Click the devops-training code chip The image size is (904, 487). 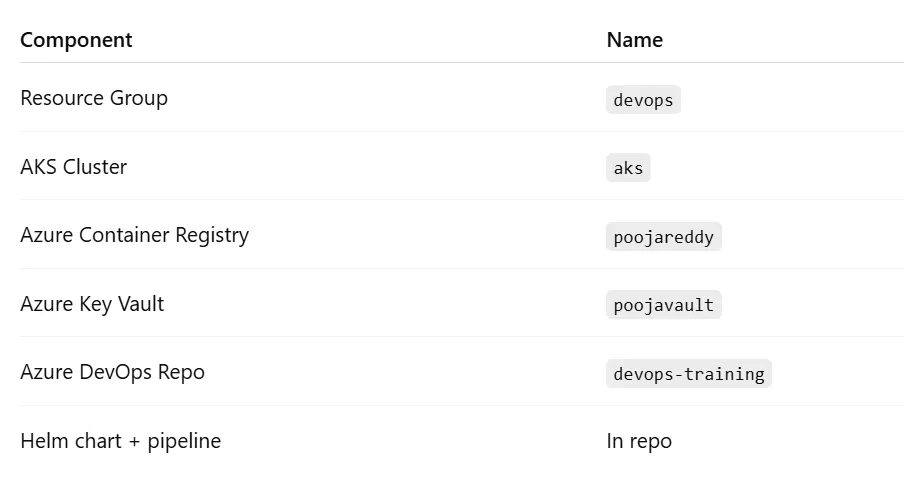688,374
